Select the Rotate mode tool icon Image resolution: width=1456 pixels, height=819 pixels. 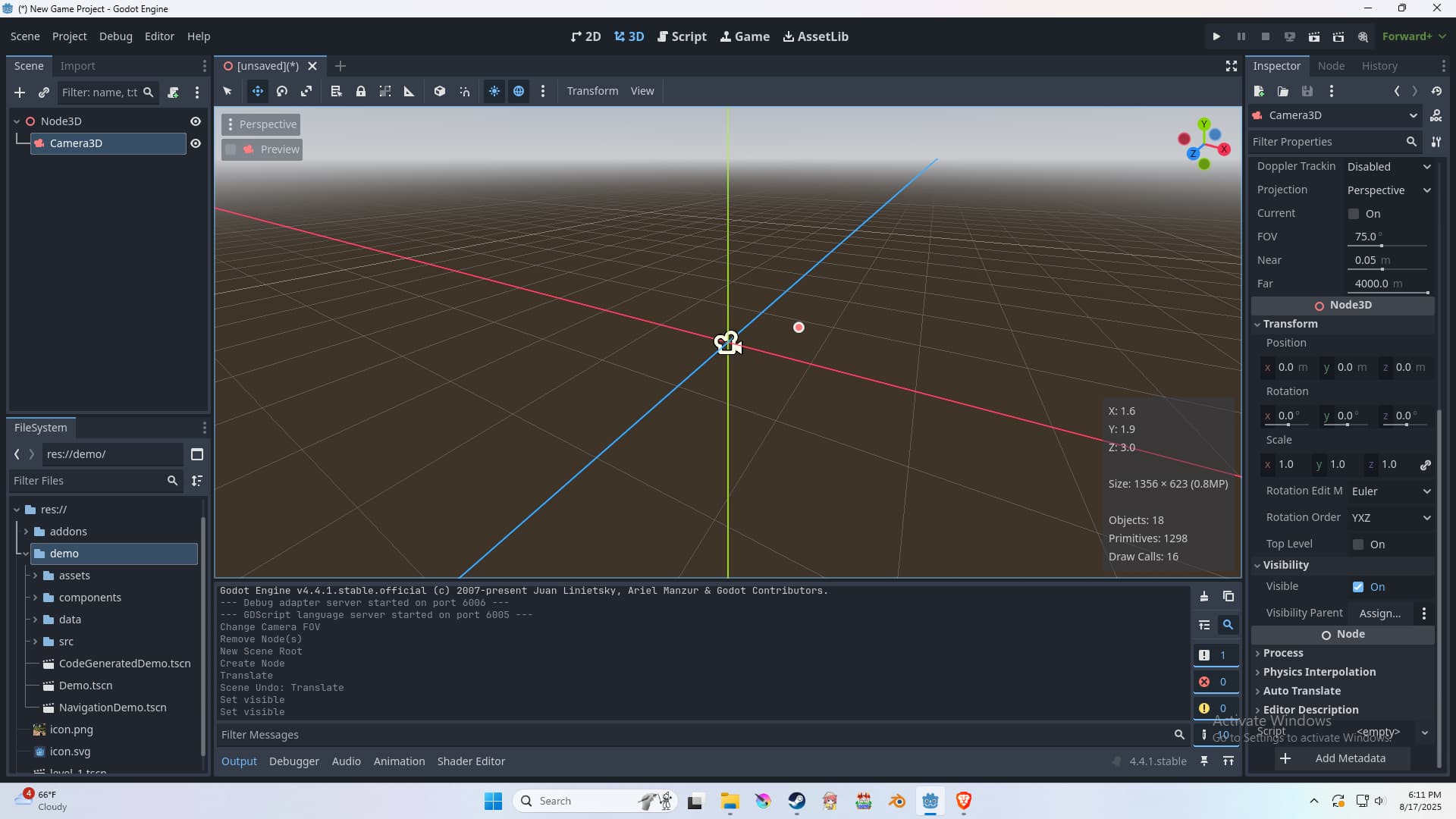[x=282, y=91]
